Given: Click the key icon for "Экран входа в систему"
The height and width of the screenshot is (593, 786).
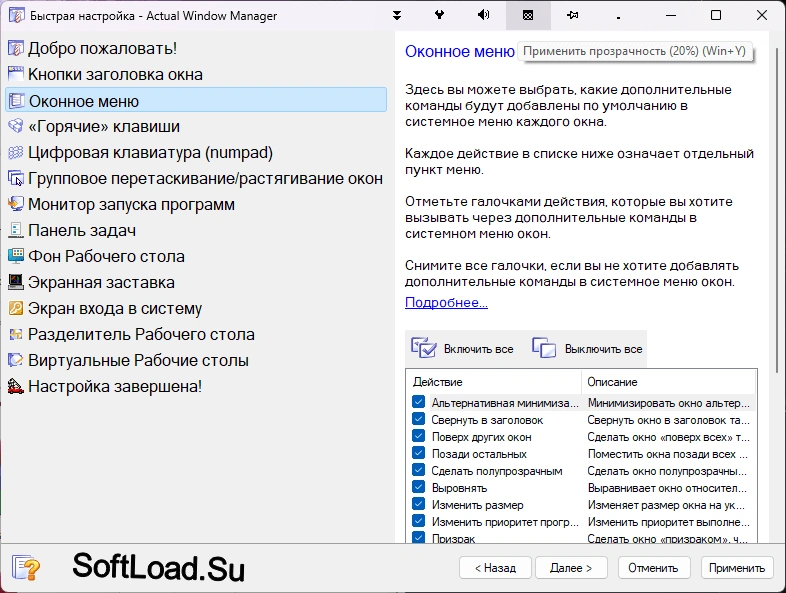Looking at the screenshot, I should click(16, 308).
